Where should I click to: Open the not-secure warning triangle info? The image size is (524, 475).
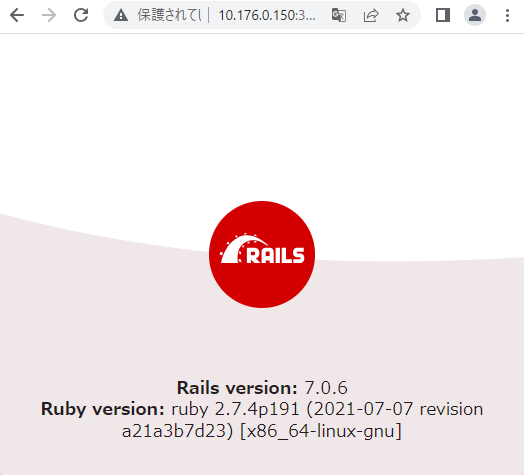point(121,15)
